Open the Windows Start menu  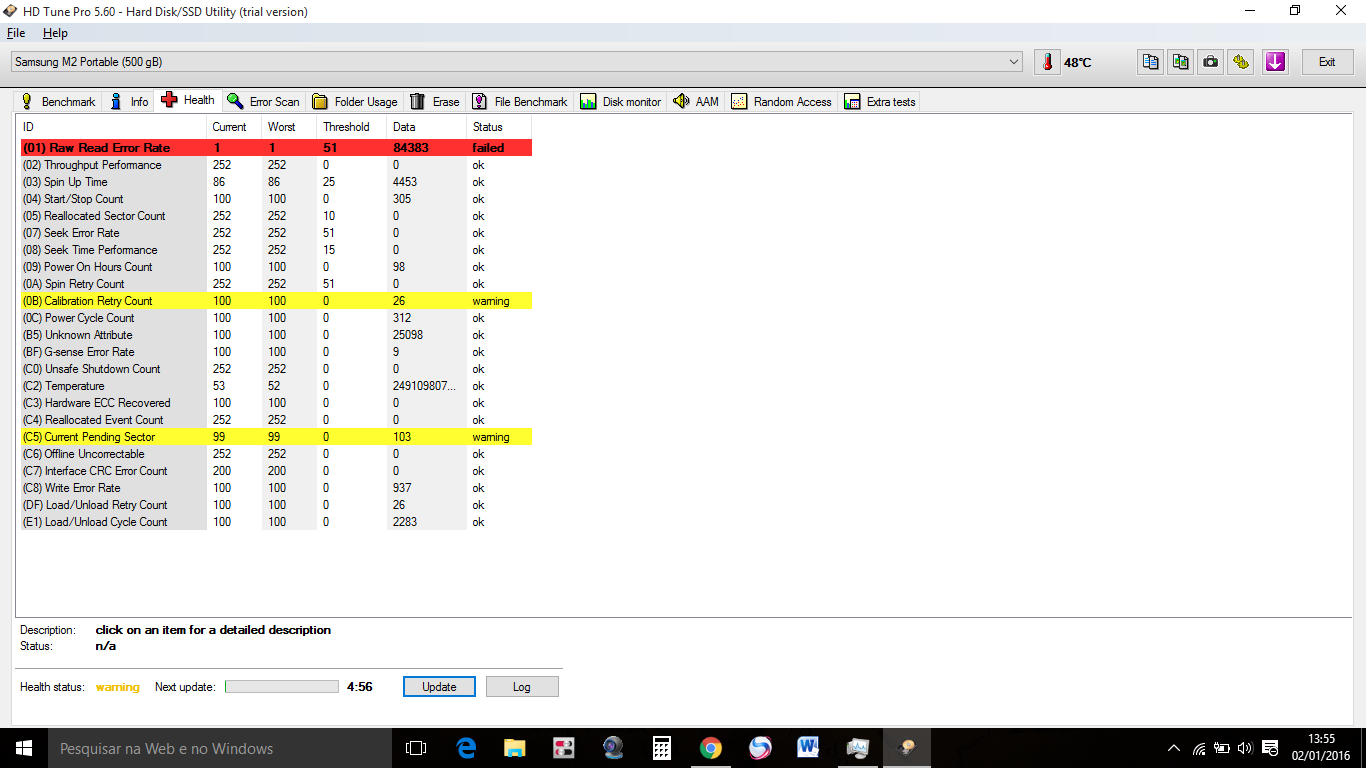coord(24,748)
